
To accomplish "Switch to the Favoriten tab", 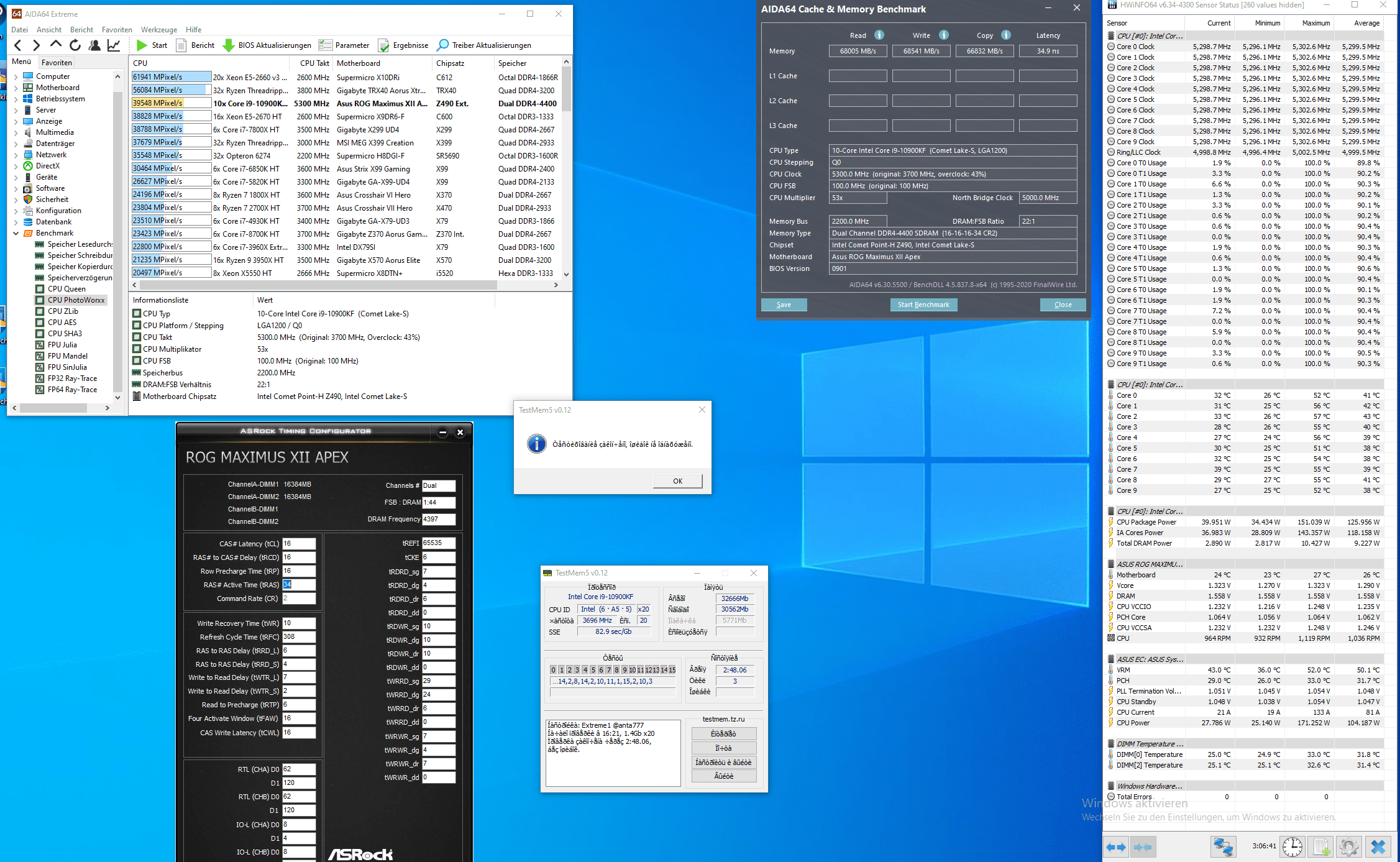I will [57, 62].
